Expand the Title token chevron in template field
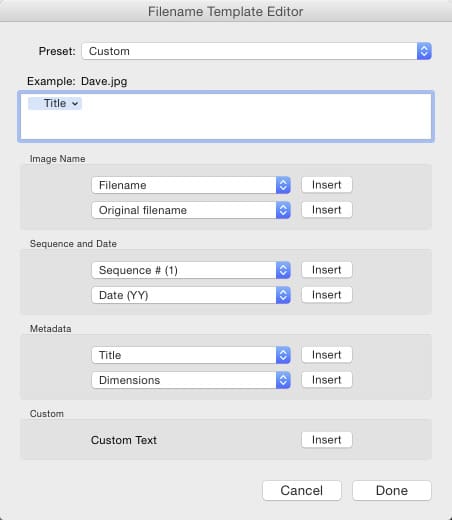This screenshot has height=520, width=452. 75,104
